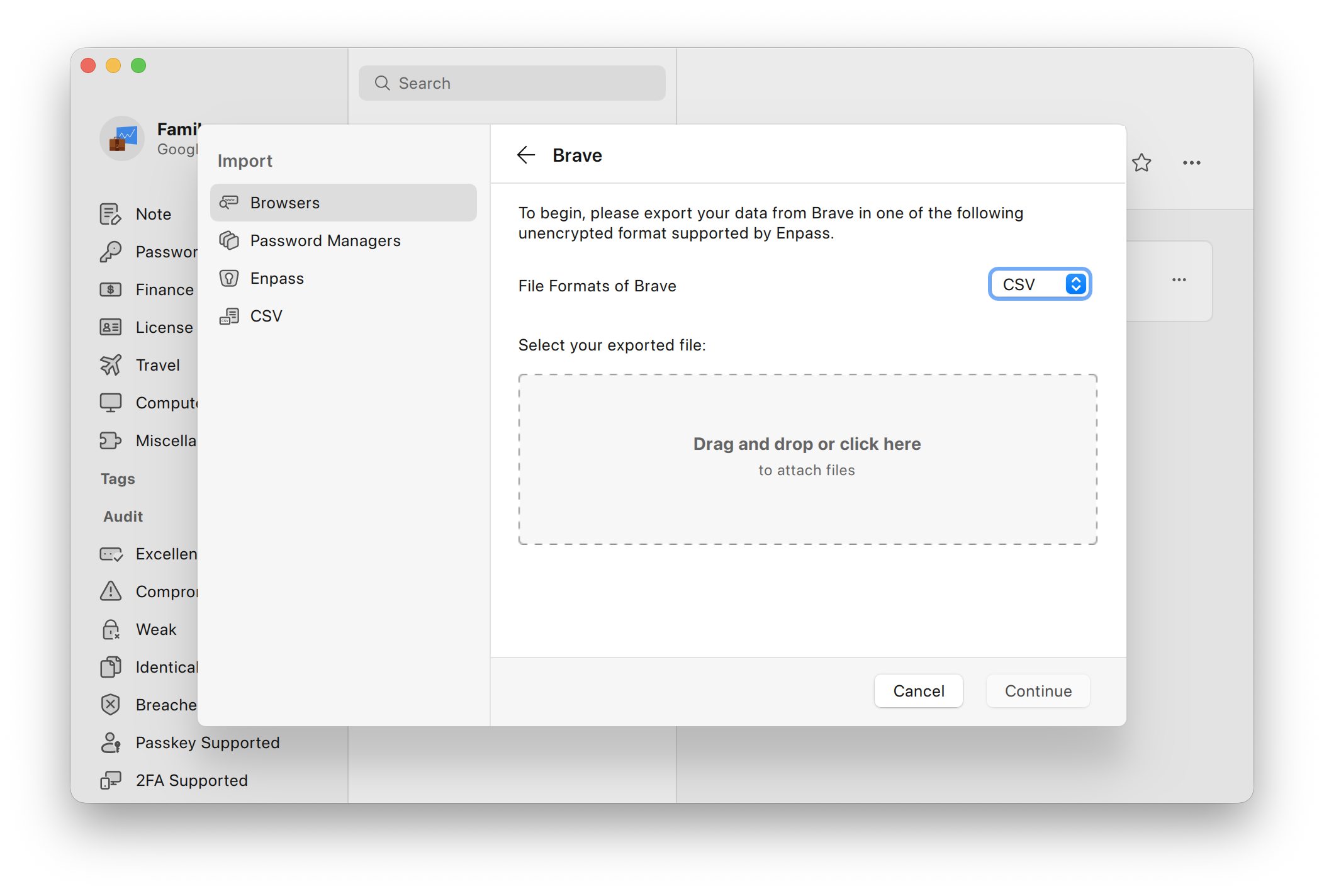Click the Audit section header
This screenshot has height=896, width=1324.
123,516
